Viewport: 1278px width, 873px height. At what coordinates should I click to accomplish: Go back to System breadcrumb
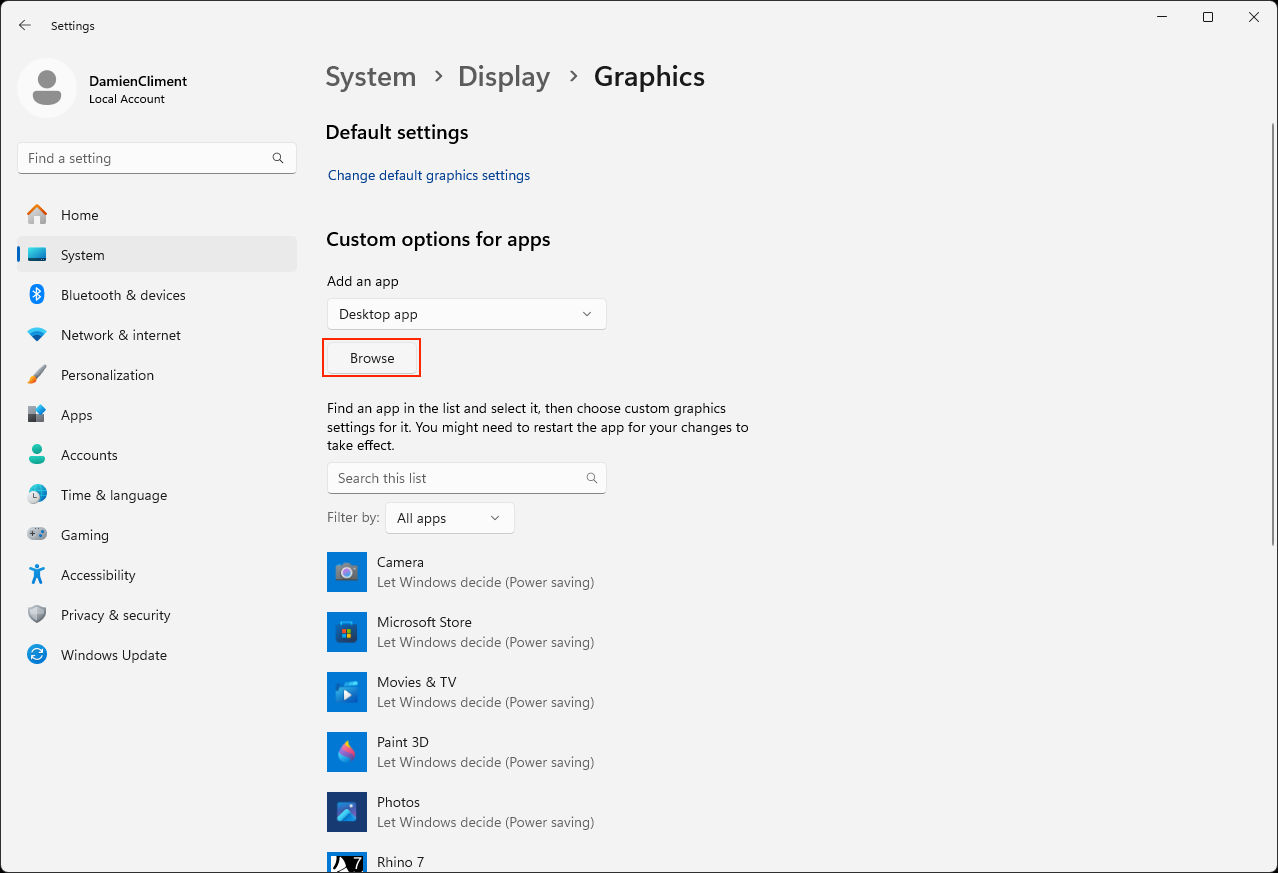tap(371, 77)
